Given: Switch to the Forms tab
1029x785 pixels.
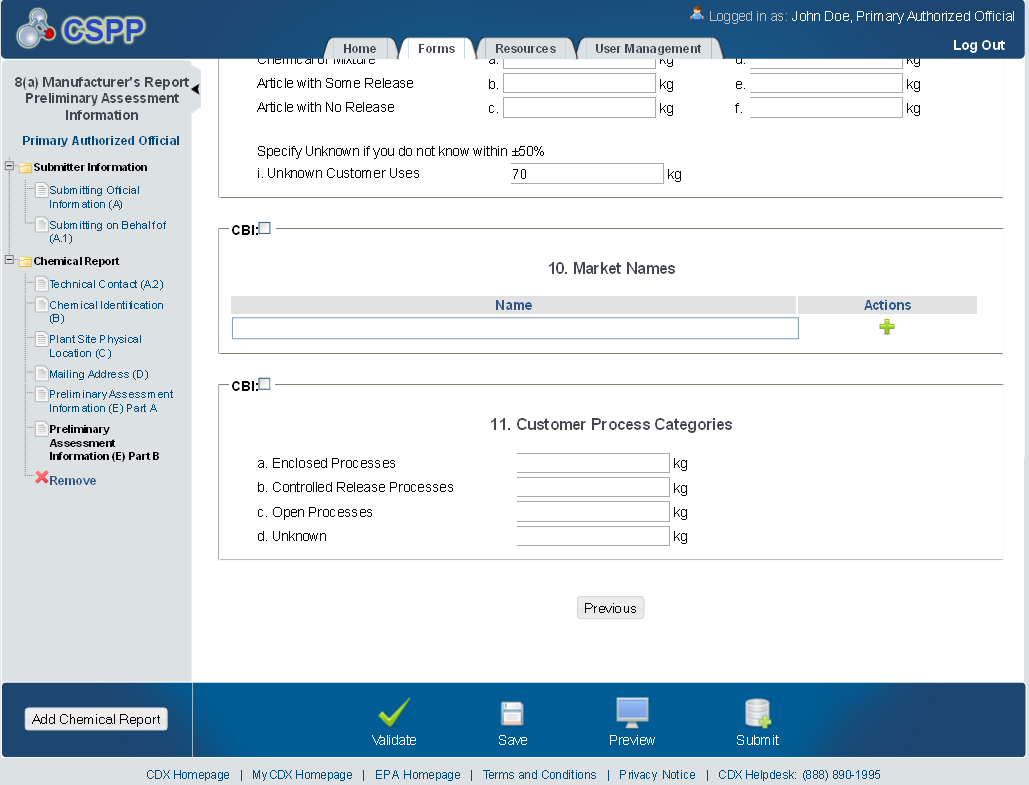Looking at the screenshot, I should pyautogui.click(x=436, y=49).
